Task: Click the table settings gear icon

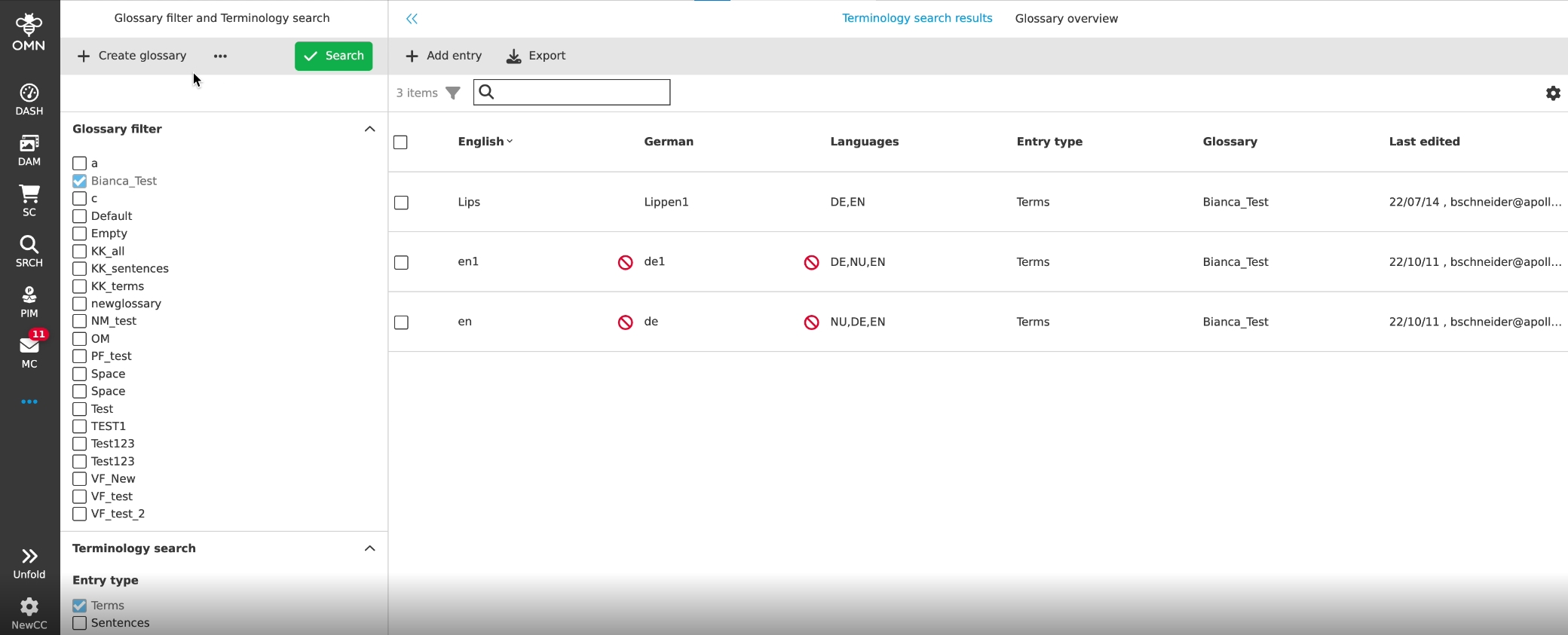Action: pos(1553,93)
